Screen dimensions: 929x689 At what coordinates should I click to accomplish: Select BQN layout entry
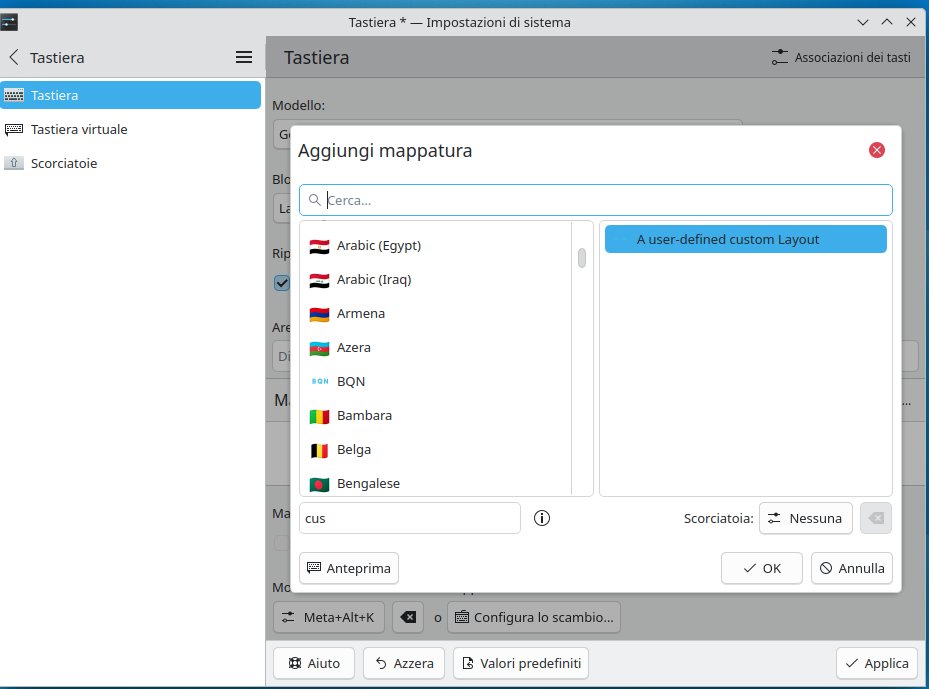[x=435, y=382]
